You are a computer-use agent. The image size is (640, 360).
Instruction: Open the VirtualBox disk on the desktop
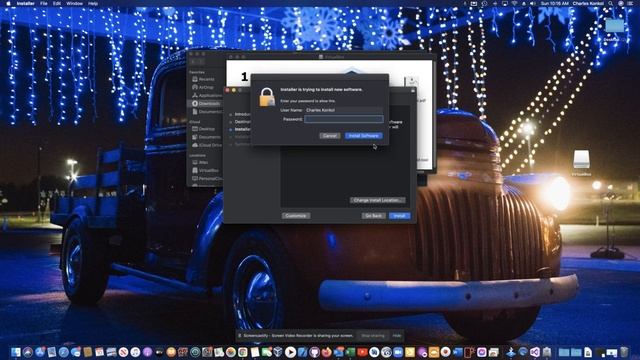(581, 162)
